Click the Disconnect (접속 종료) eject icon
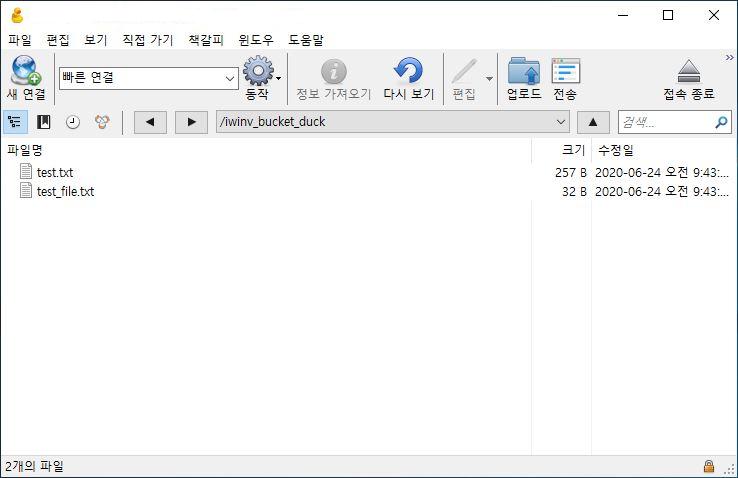738x478 pixels. (x=689, y=72)
